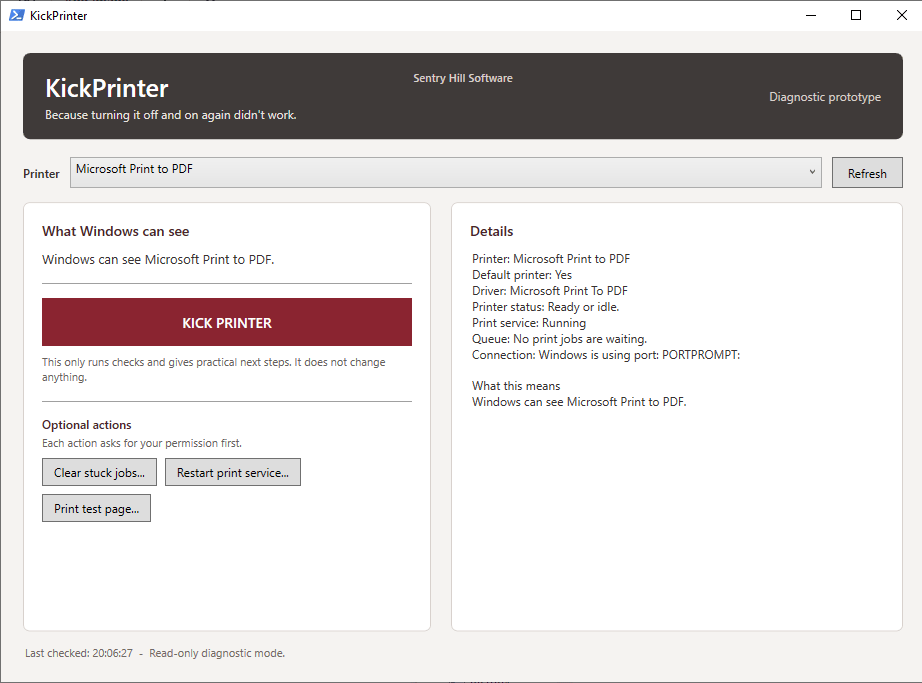922x683 pixels.
Task: Minimize the KickPrinter window
Action: 811,15
